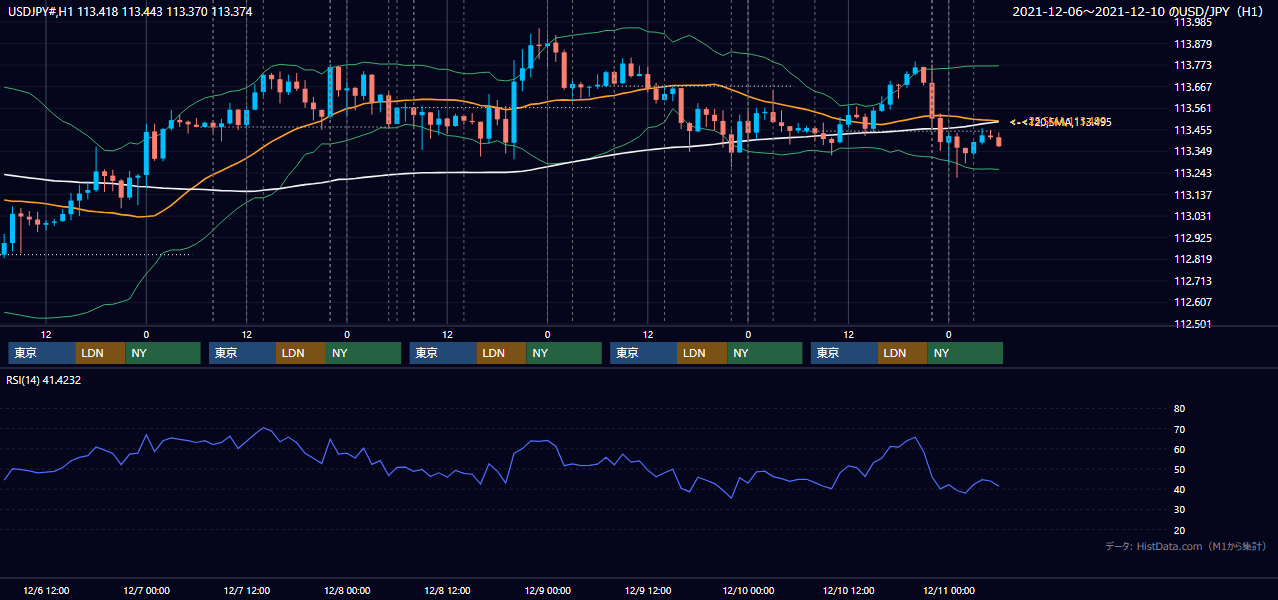The image size is (1278, 600).
Task: Click the third 東京 session box (12/8)
Action: 443,353
